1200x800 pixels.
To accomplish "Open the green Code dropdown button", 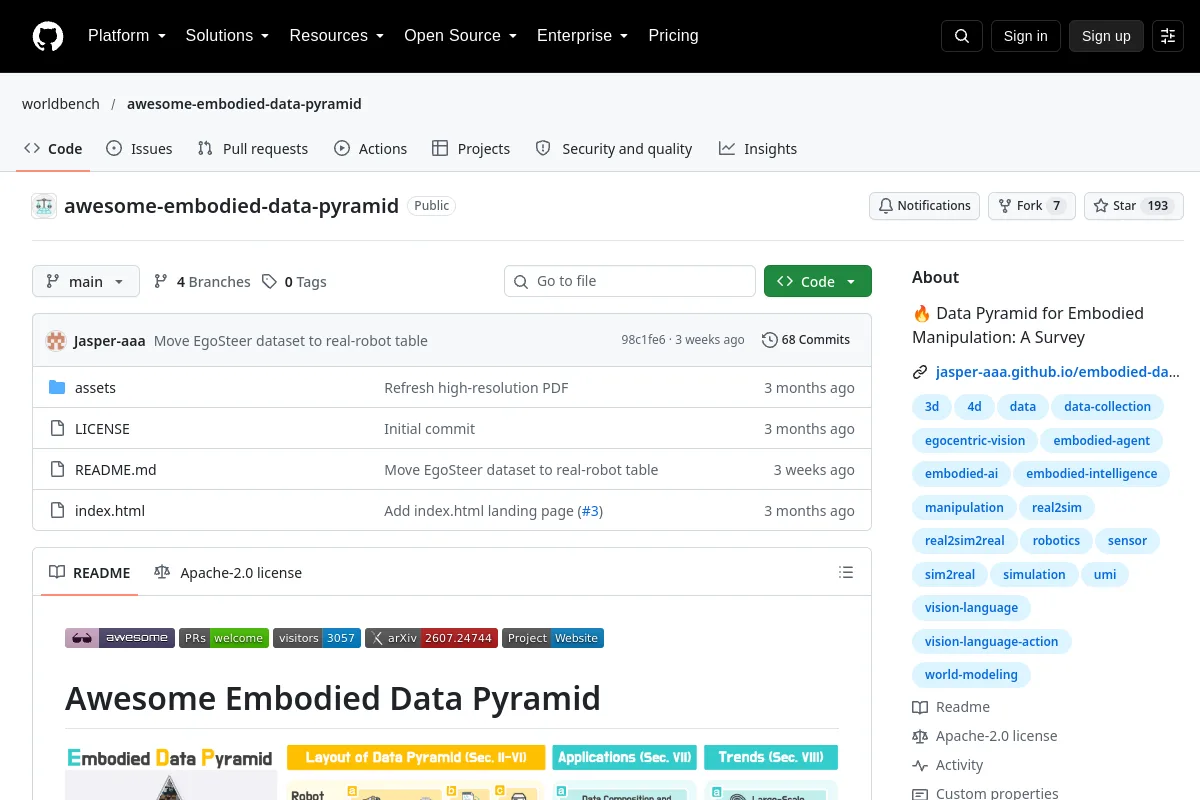I will coord(818,282).
